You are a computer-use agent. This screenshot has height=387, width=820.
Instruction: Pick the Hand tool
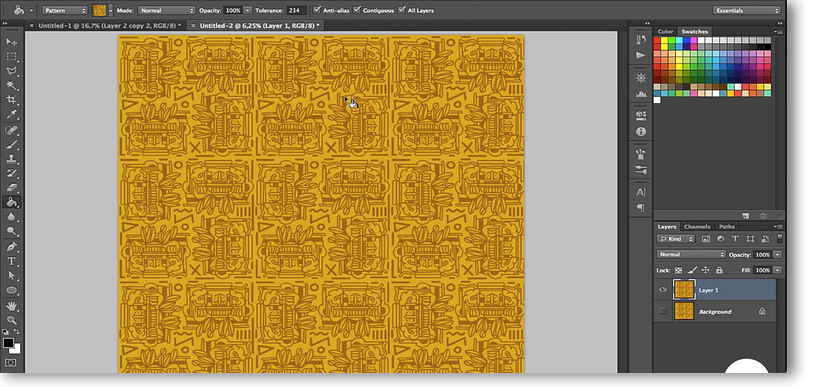click(11, 305)
